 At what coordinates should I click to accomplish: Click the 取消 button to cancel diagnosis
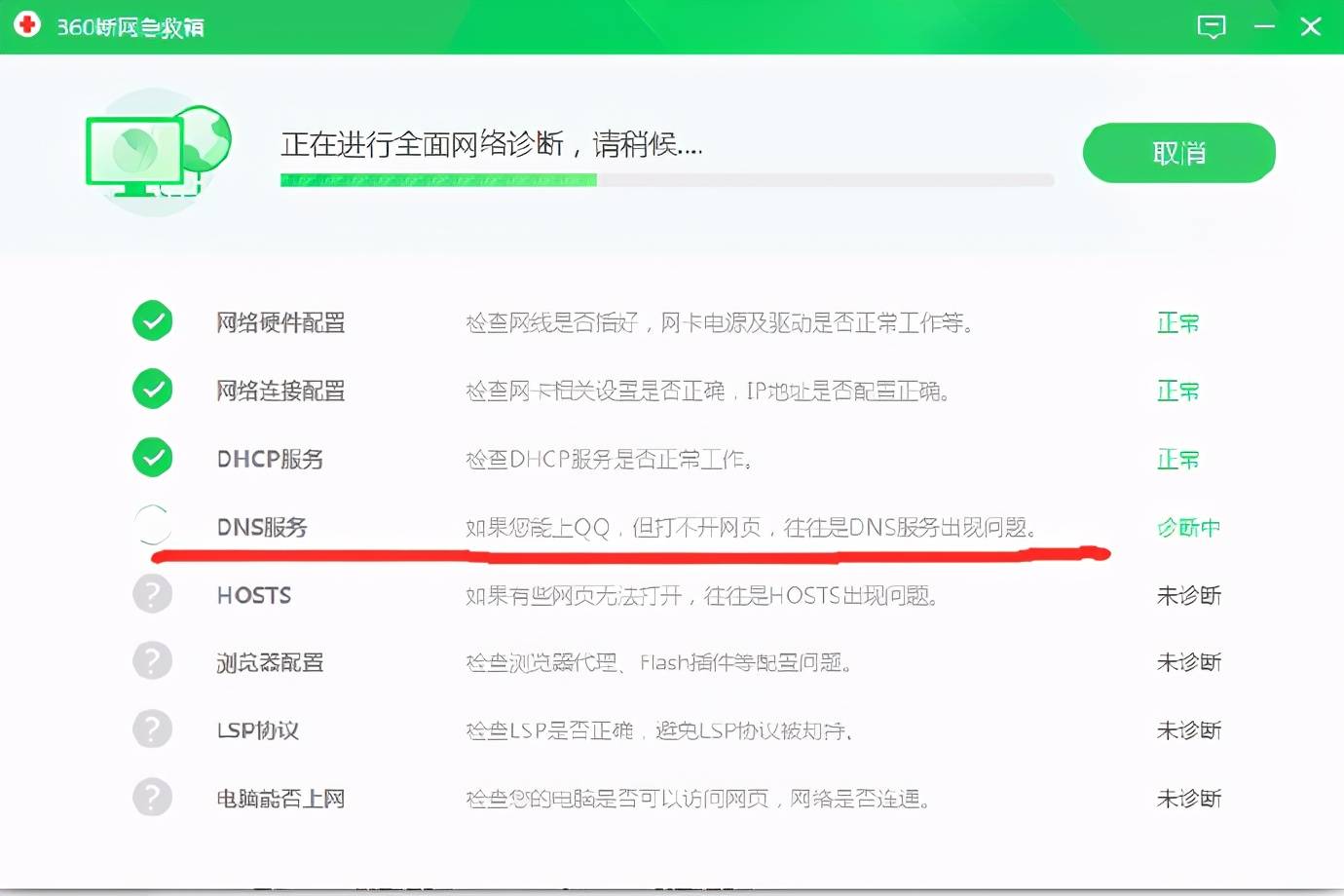1178,152
